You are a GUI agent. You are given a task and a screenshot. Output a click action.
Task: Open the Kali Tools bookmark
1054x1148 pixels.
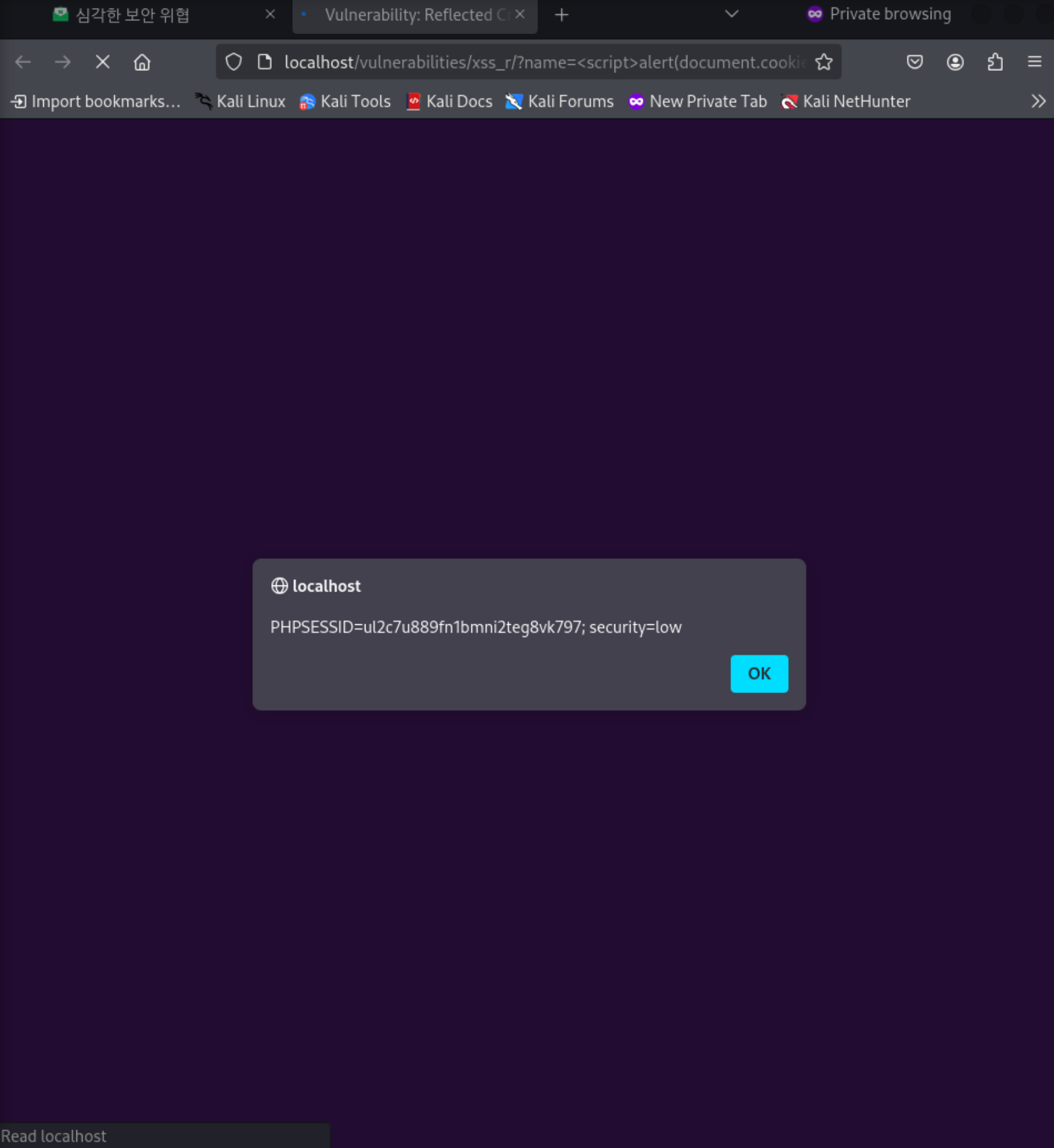345,101
